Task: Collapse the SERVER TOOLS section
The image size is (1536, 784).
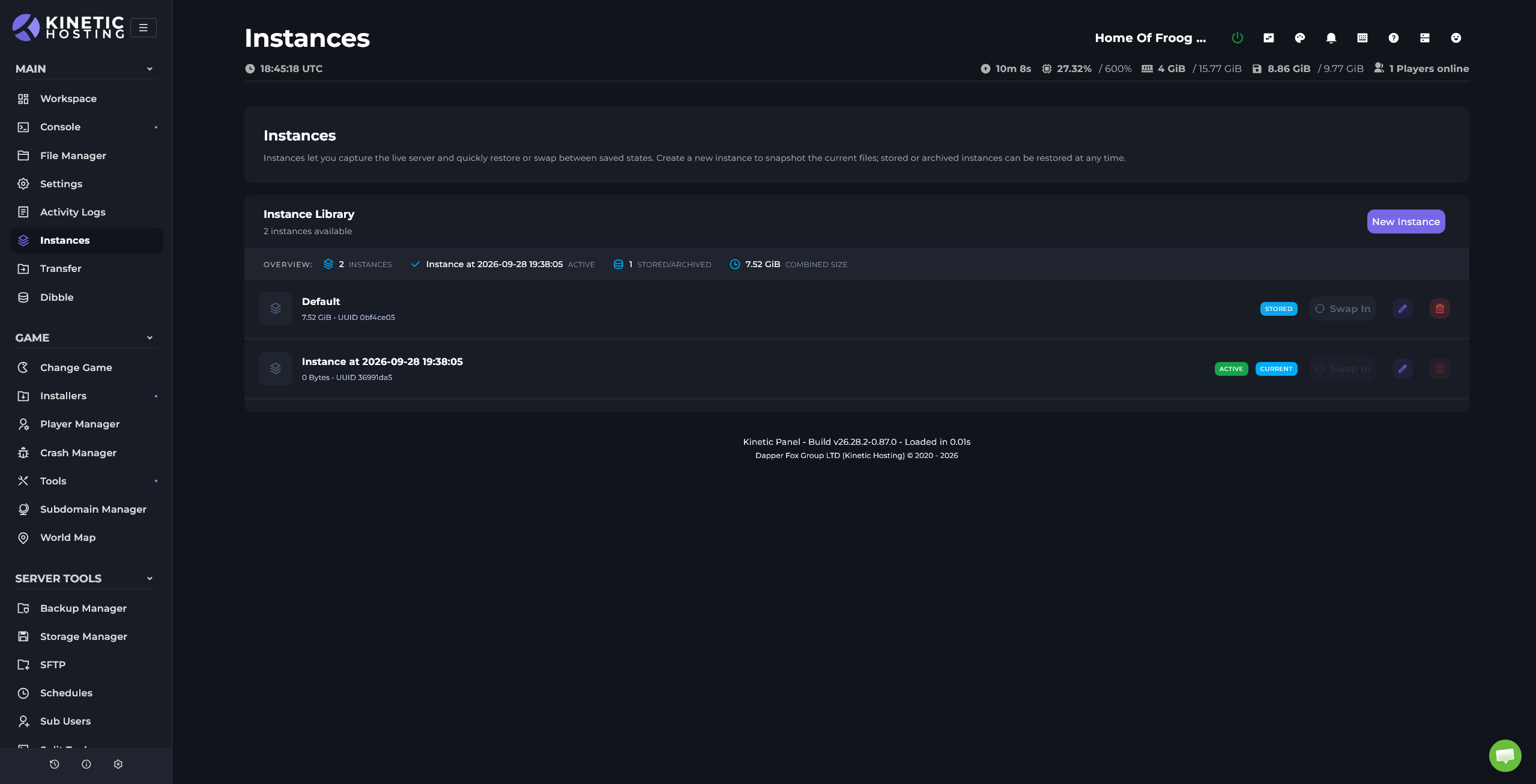Action: click(150, 579)
